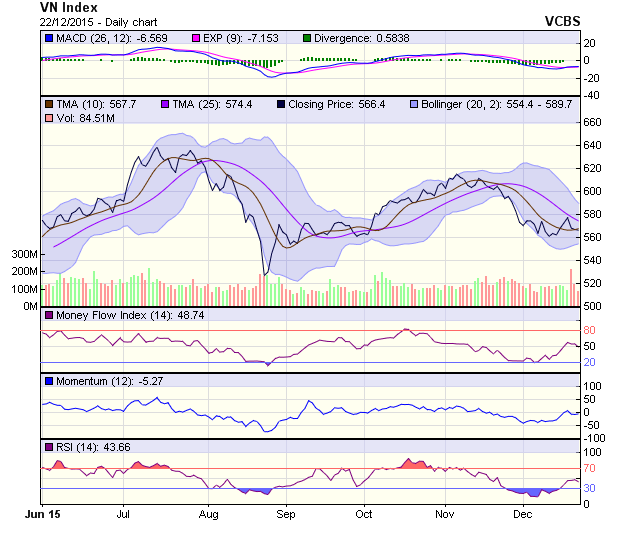Click the 660 price axis label
Viewport: 620px width, 535px height.
click(x=594, y=122)
